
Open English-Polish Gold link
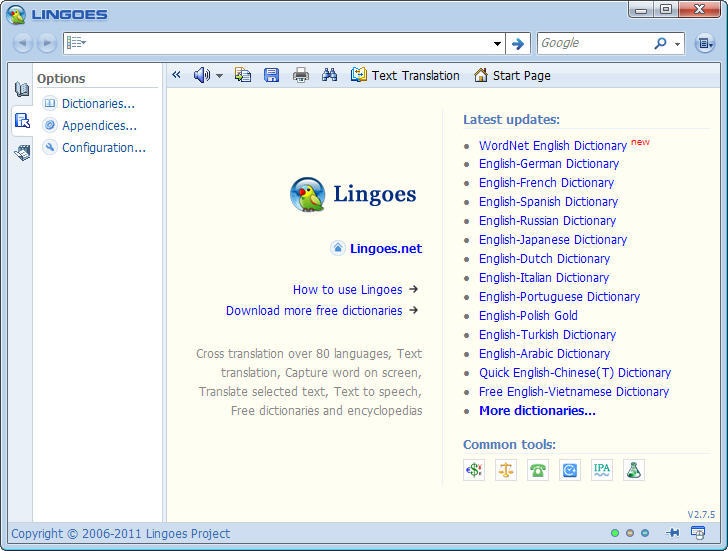coord(528,316)
